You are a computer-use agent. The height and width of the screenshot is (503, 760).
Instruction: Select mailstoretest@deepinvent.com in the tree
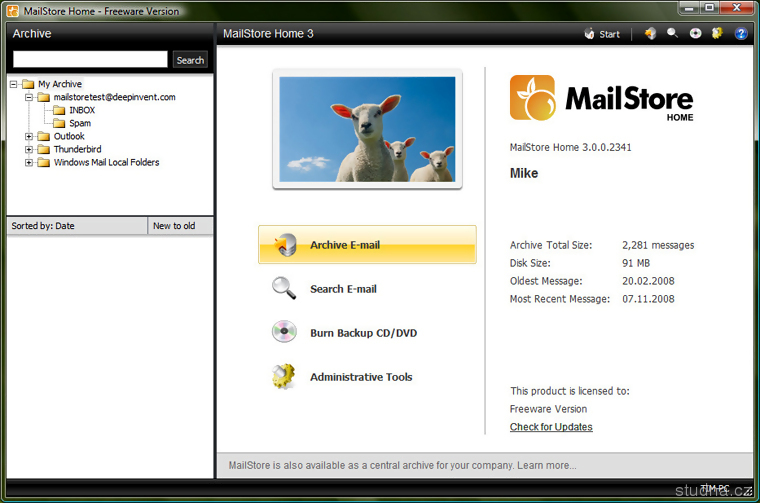point(114,97)
